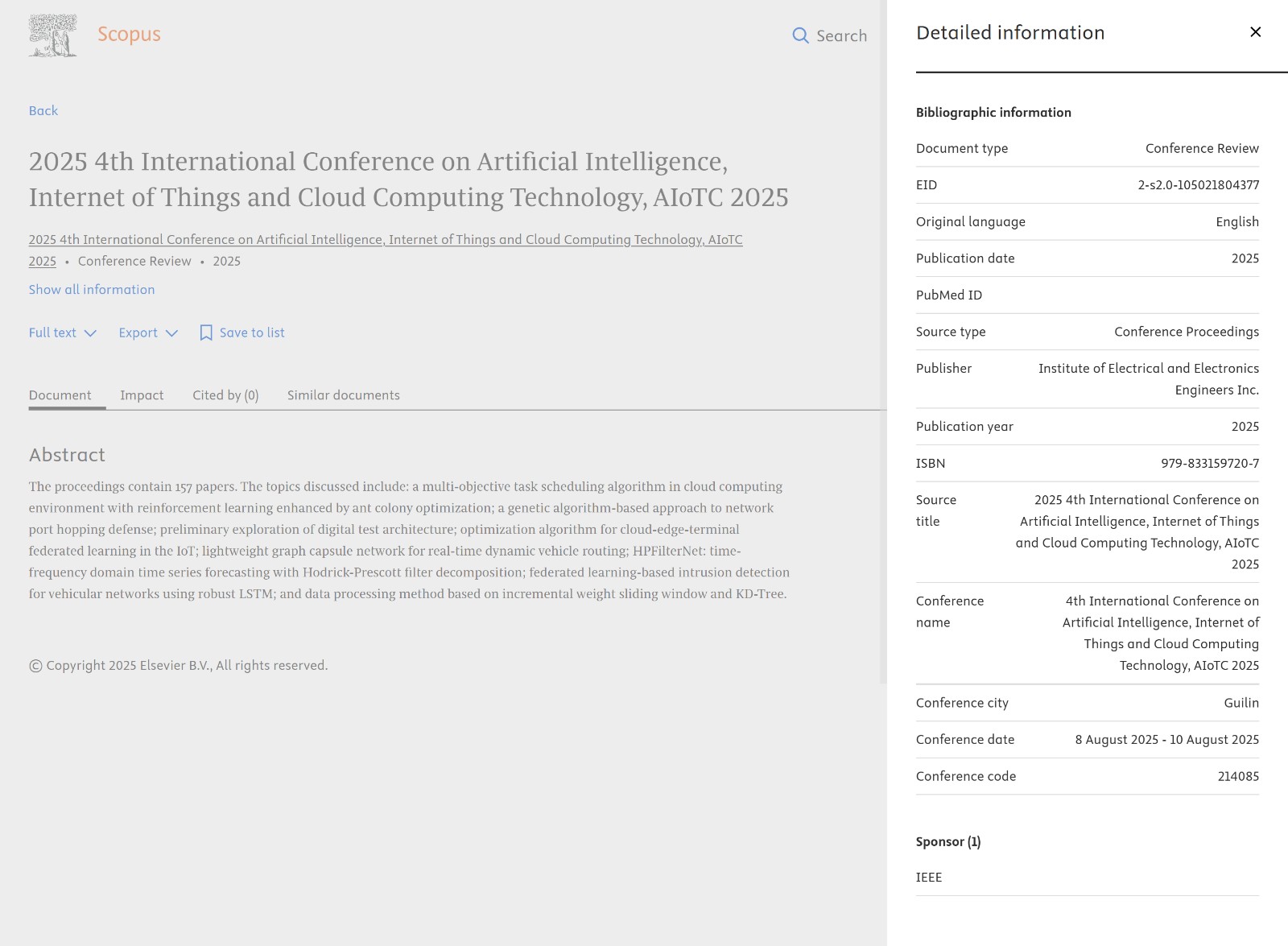
Task: Click Show all information link
Action: 92,289
